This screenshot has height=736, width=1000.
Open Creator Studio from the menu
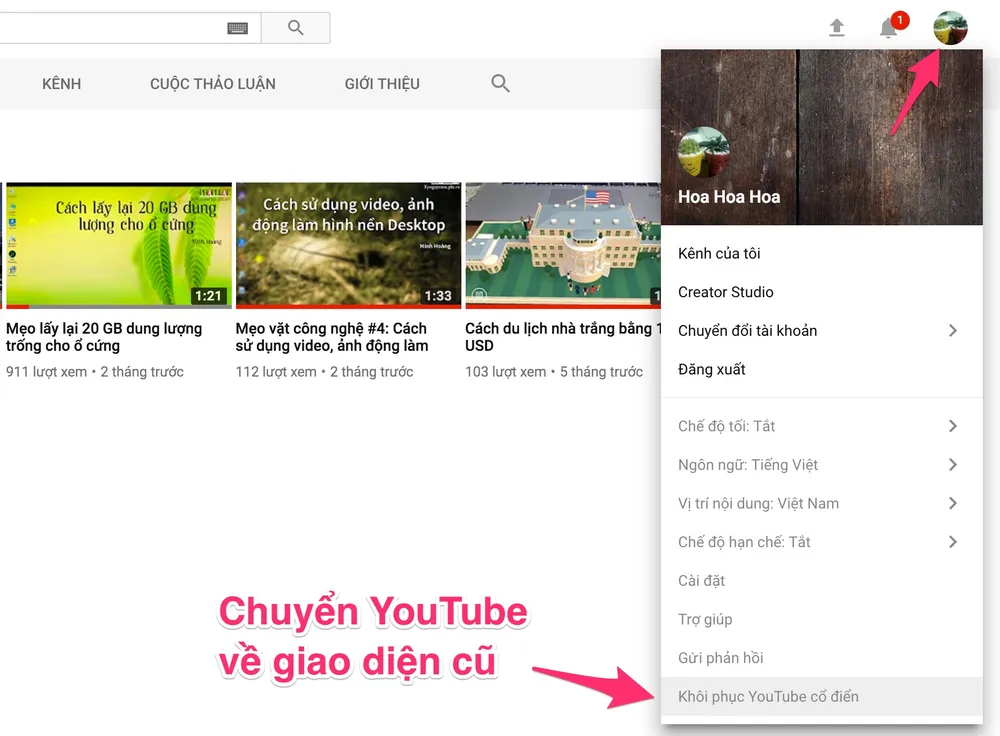(x=821, y=292)
